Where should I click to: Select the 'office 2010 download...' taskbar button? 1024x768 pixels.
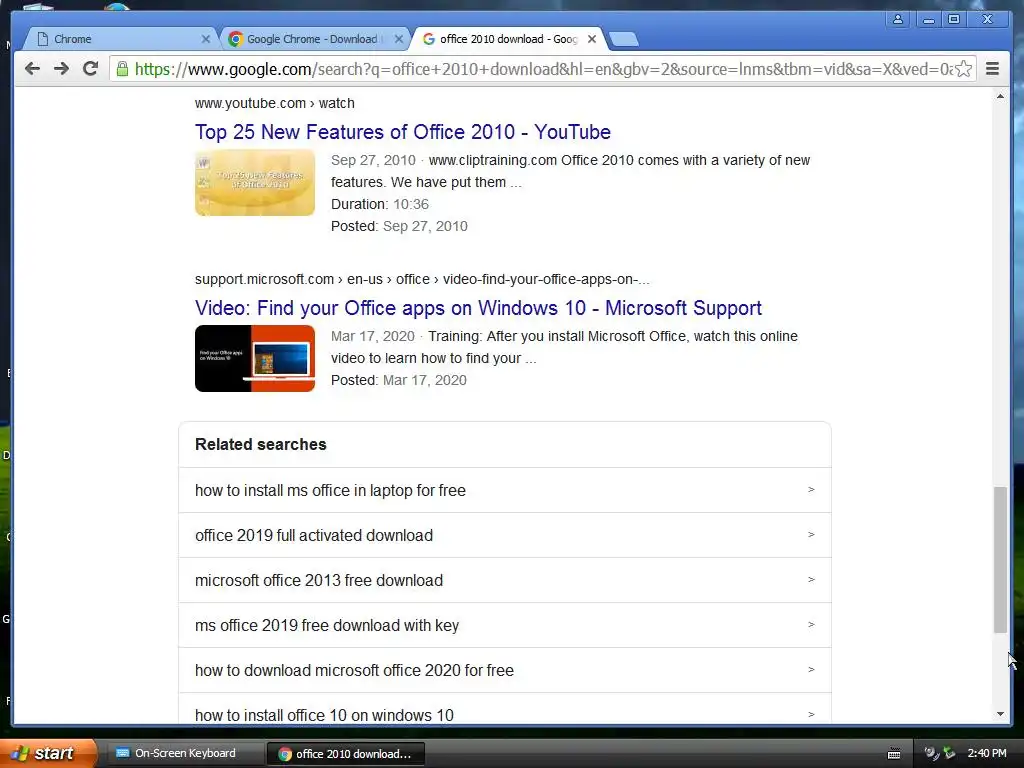(346, 754)
